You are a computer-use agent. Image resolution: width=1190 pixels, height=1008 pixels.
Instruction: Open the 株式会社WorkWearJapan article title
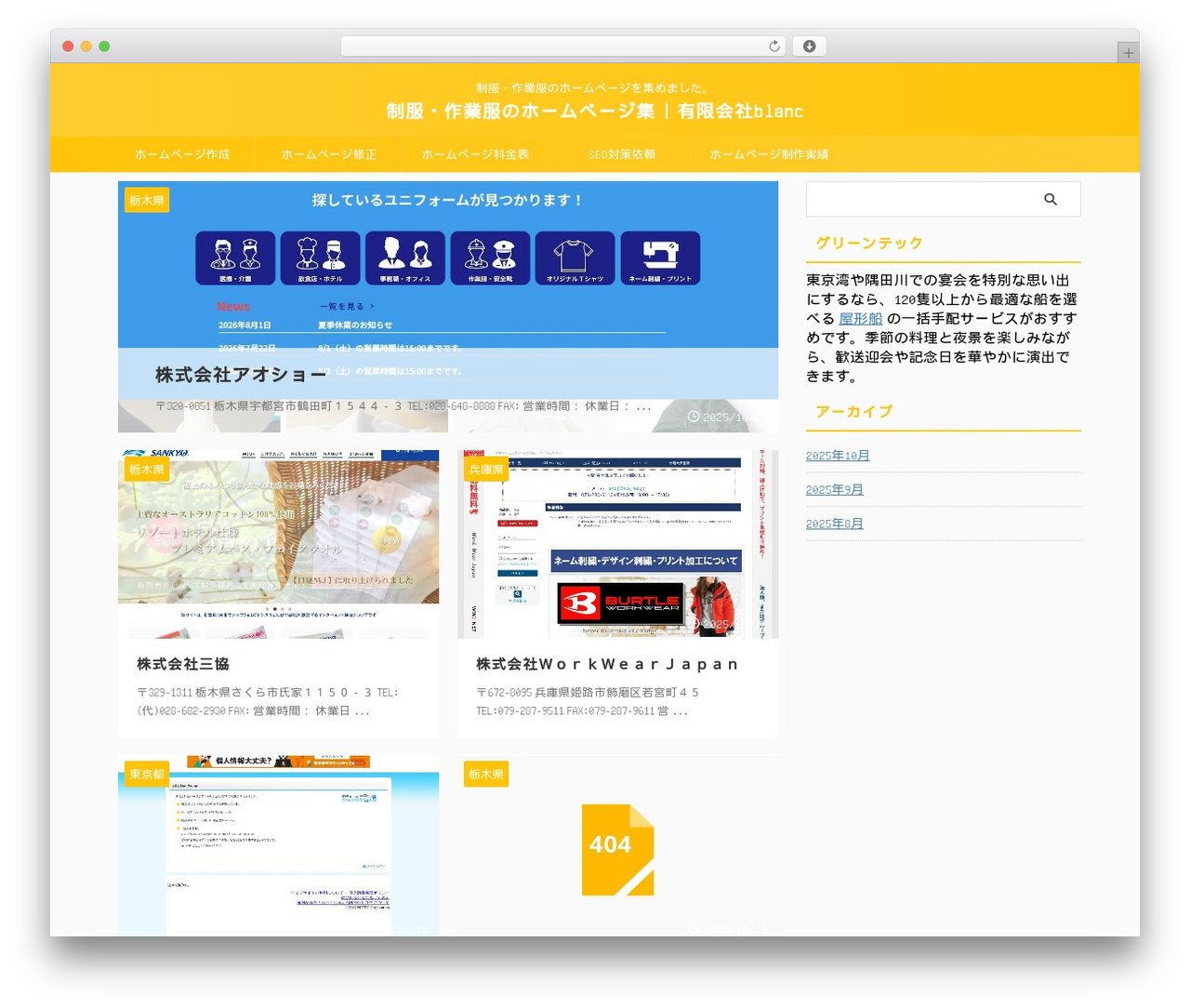[x=607, y=664]
